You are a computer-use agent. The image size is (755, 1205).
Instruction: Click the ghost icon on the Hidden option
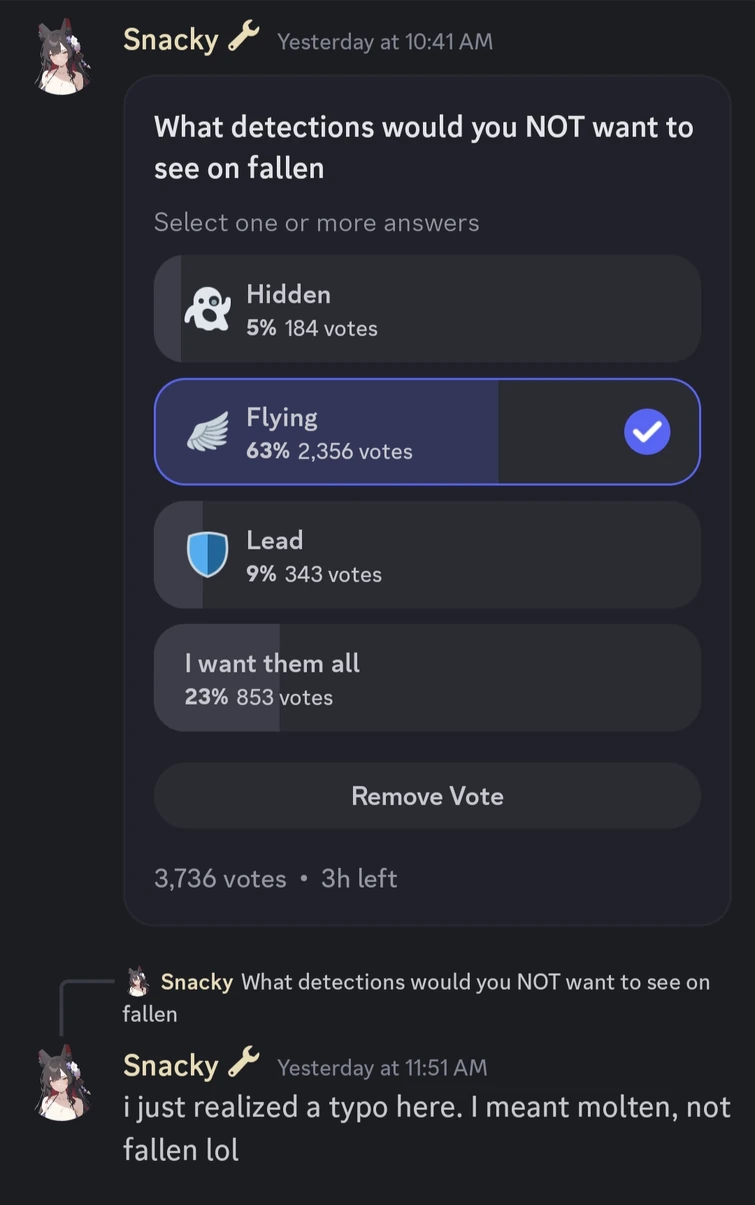207,309
